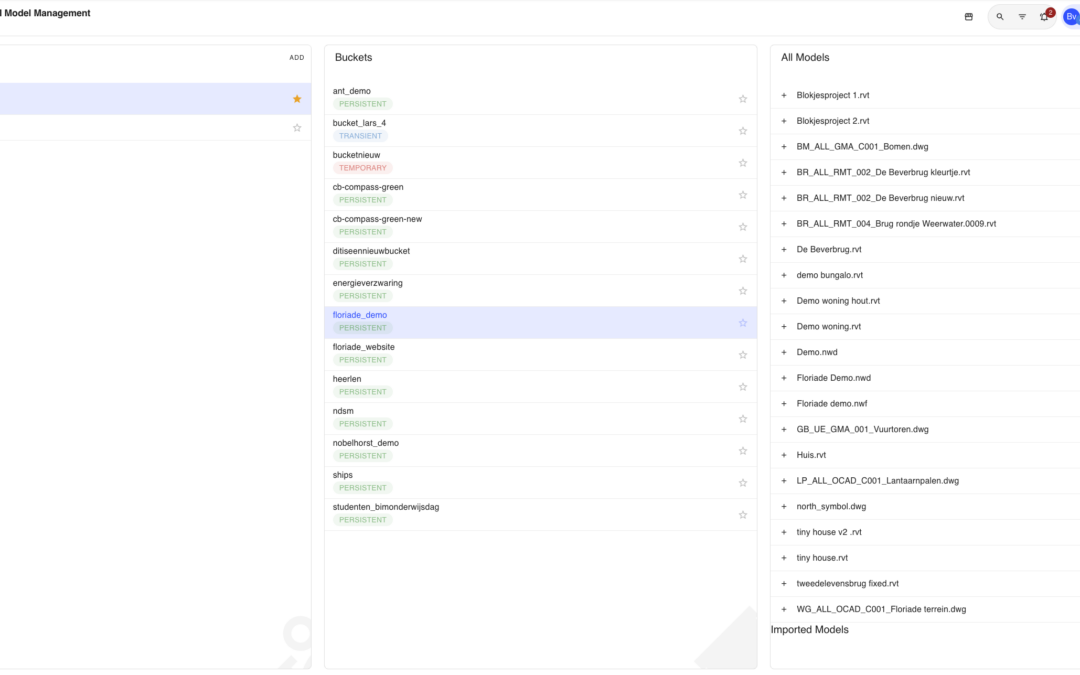Viewport: 1080px width, 675px height.
Task: Toggle favorite star for bucket_lars_4
Action: [x=742, y=131]
